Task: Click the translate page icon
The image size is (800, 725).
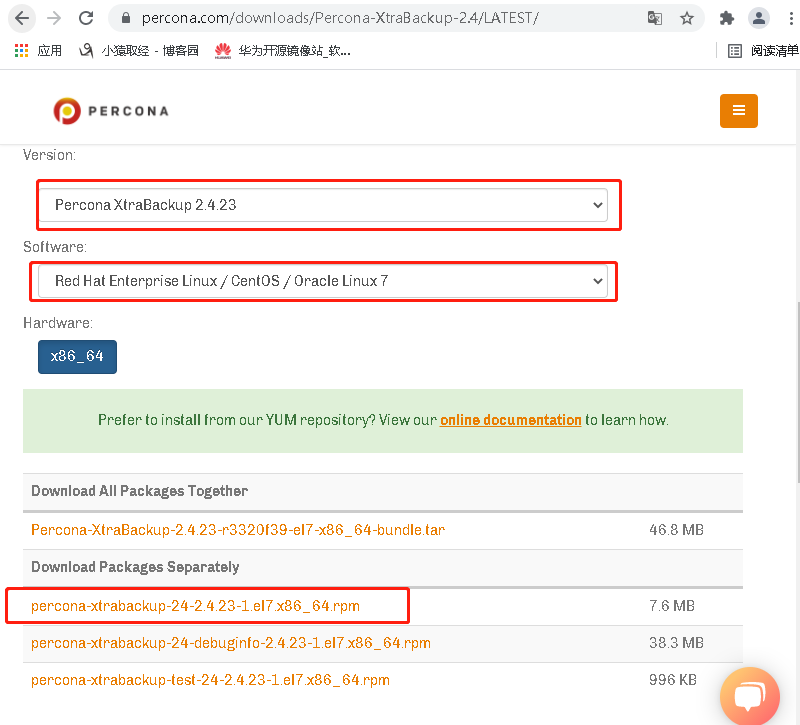Action: (654, 18)
